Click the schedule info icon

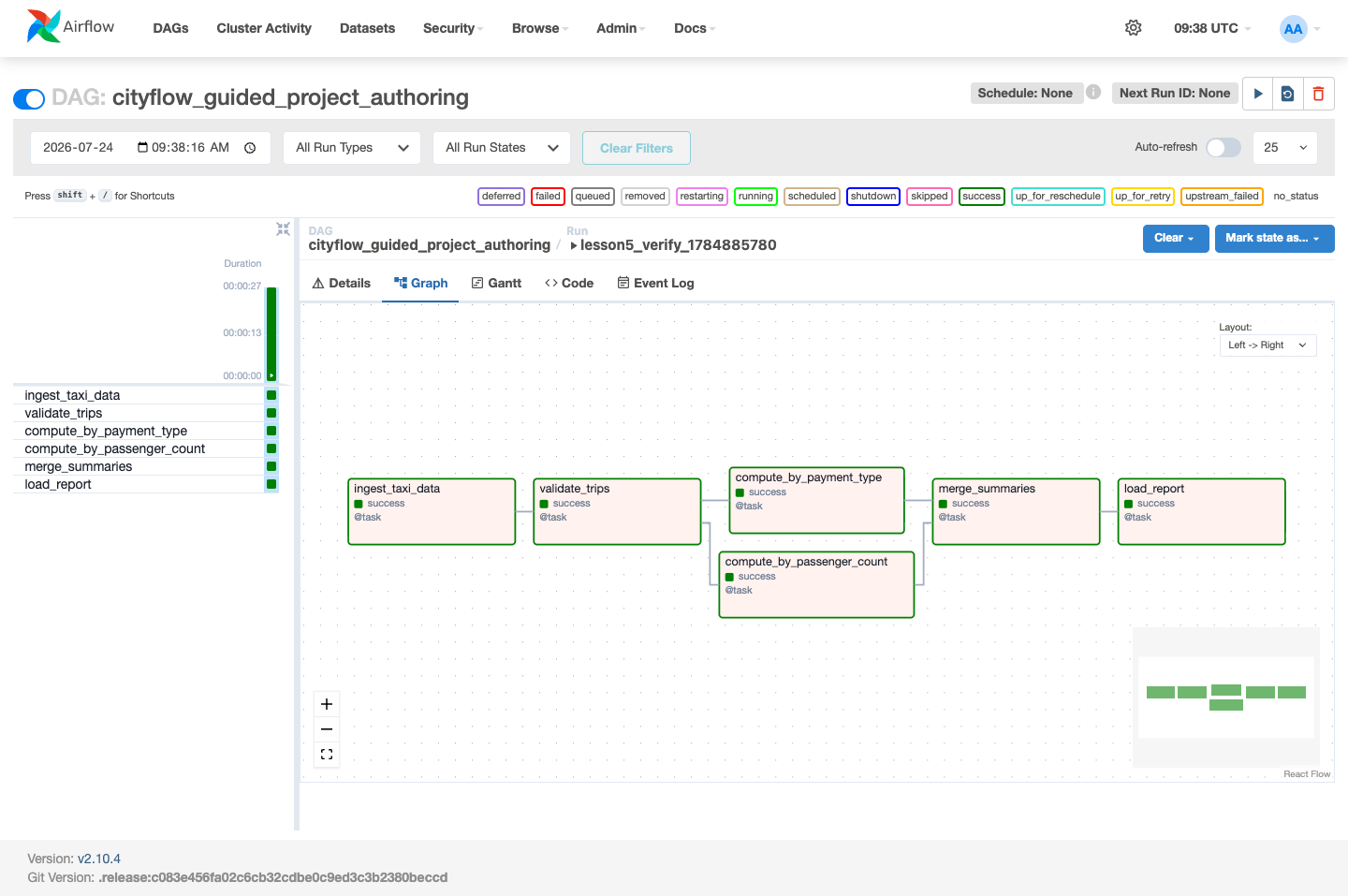click(1093, 92)
